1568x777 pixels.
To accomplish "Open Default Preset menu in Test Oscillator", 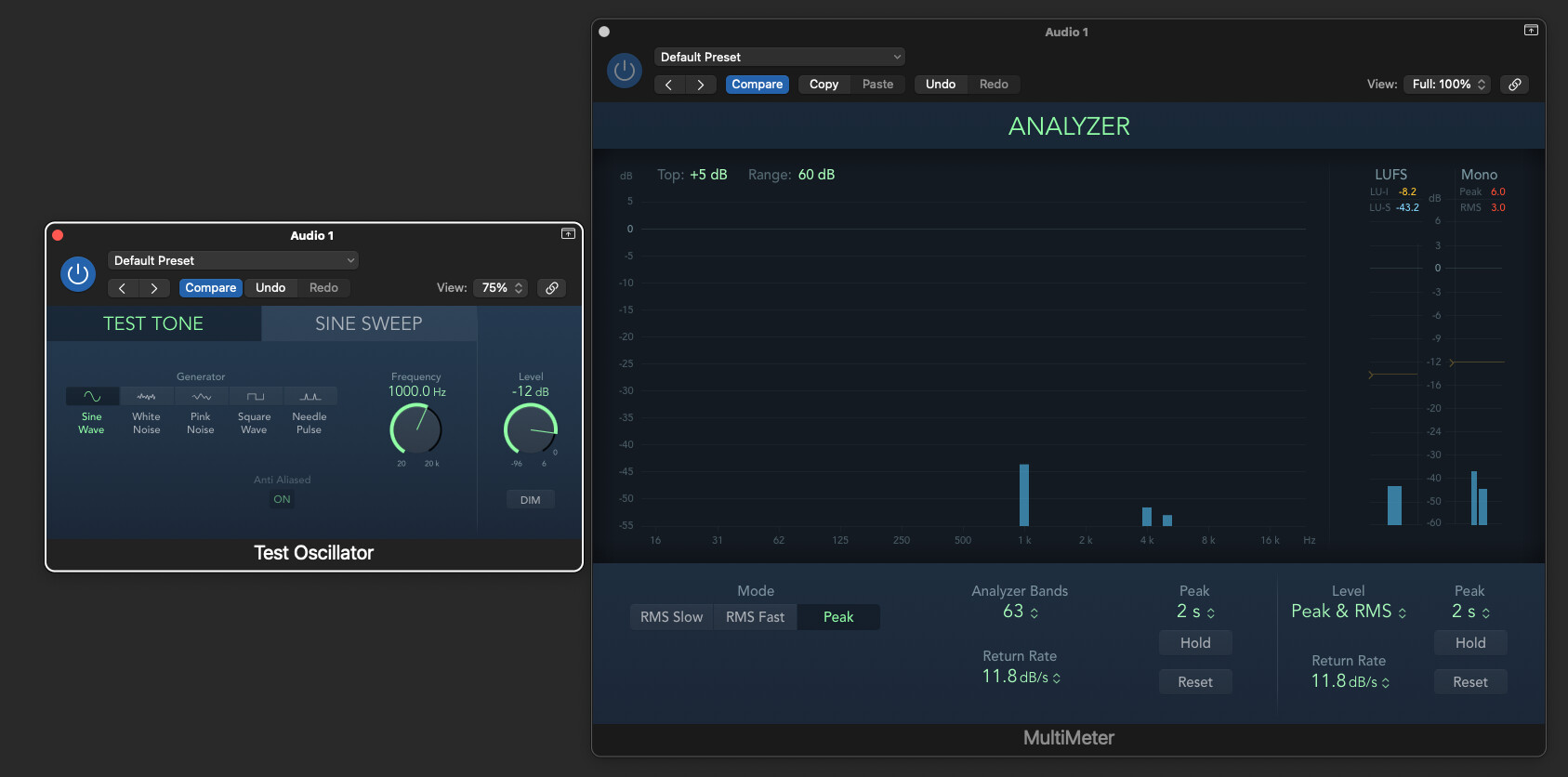I will [x=233, y=261].
